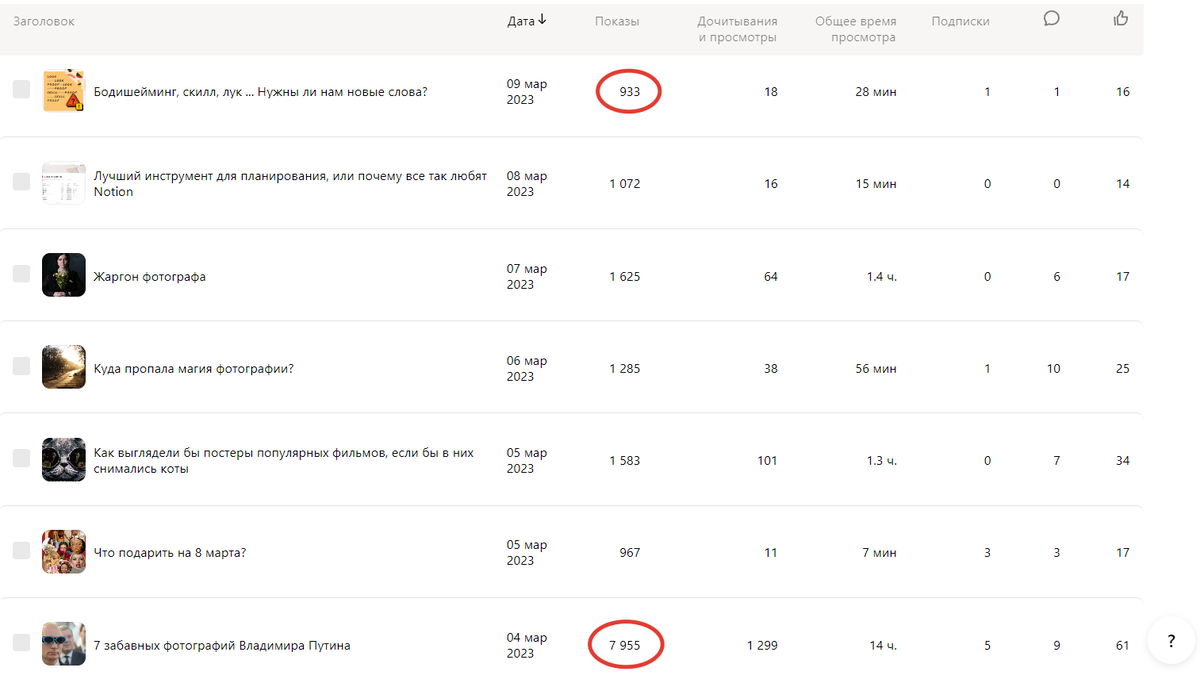Click the view time 1.4 ч.
Screen dimensions: 1200x679
pyautogui.click(x=882, y=276)
